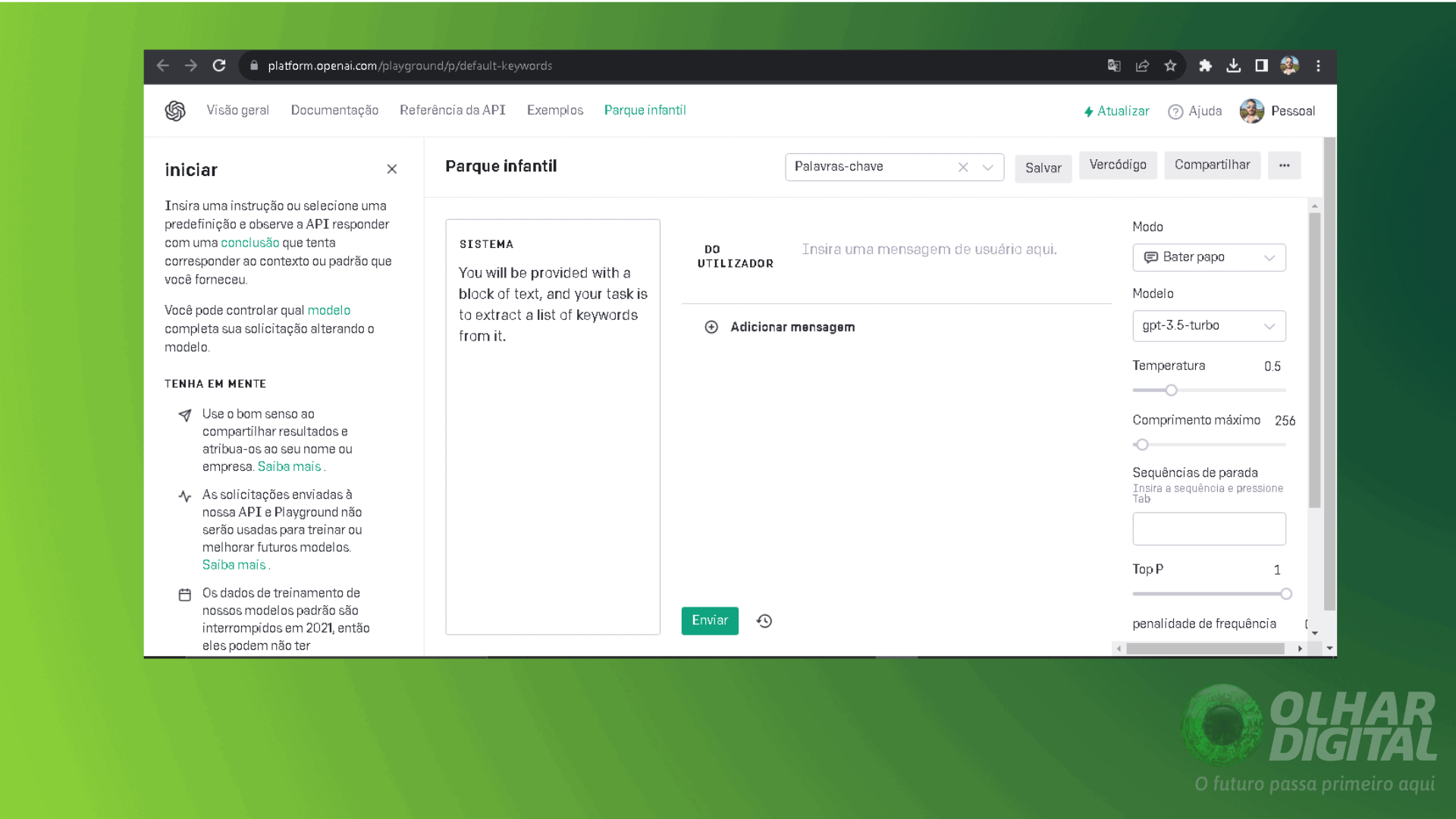The image size is (1456, 819).
Task: Click the horizontal scrollbar right arrow
Action: click(1300, 648)
